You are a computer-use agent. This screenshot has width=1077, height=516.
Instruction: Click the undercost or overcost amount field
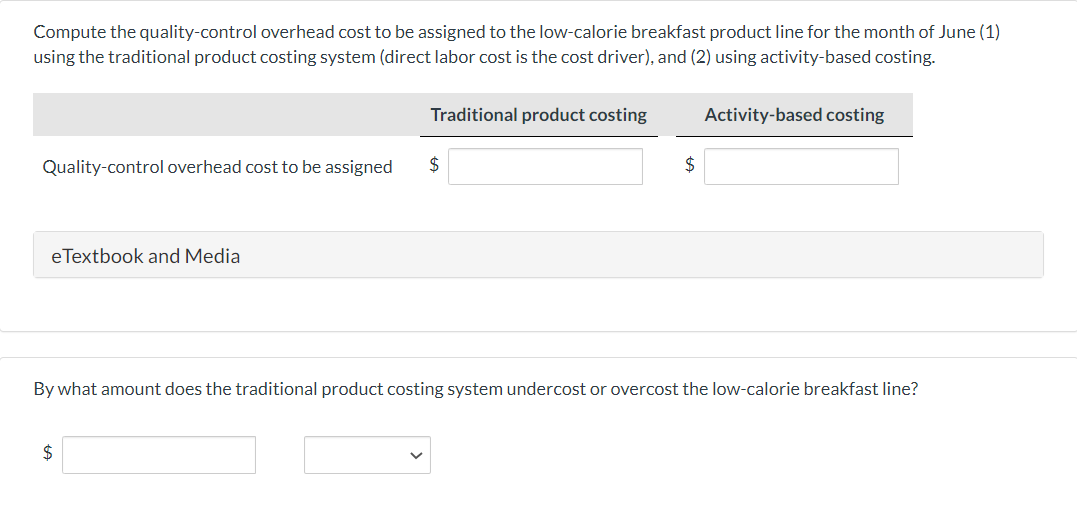coord(159,455)
